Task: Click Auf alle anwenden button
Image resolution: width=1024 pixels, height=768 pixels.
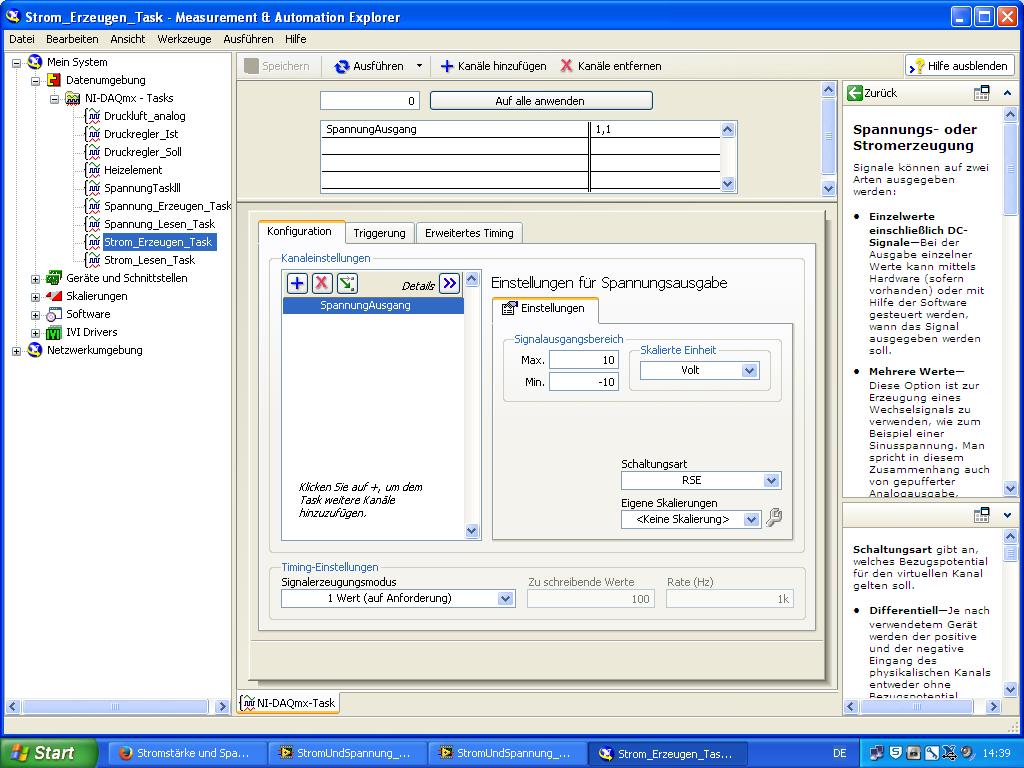Action: point(540,101)
